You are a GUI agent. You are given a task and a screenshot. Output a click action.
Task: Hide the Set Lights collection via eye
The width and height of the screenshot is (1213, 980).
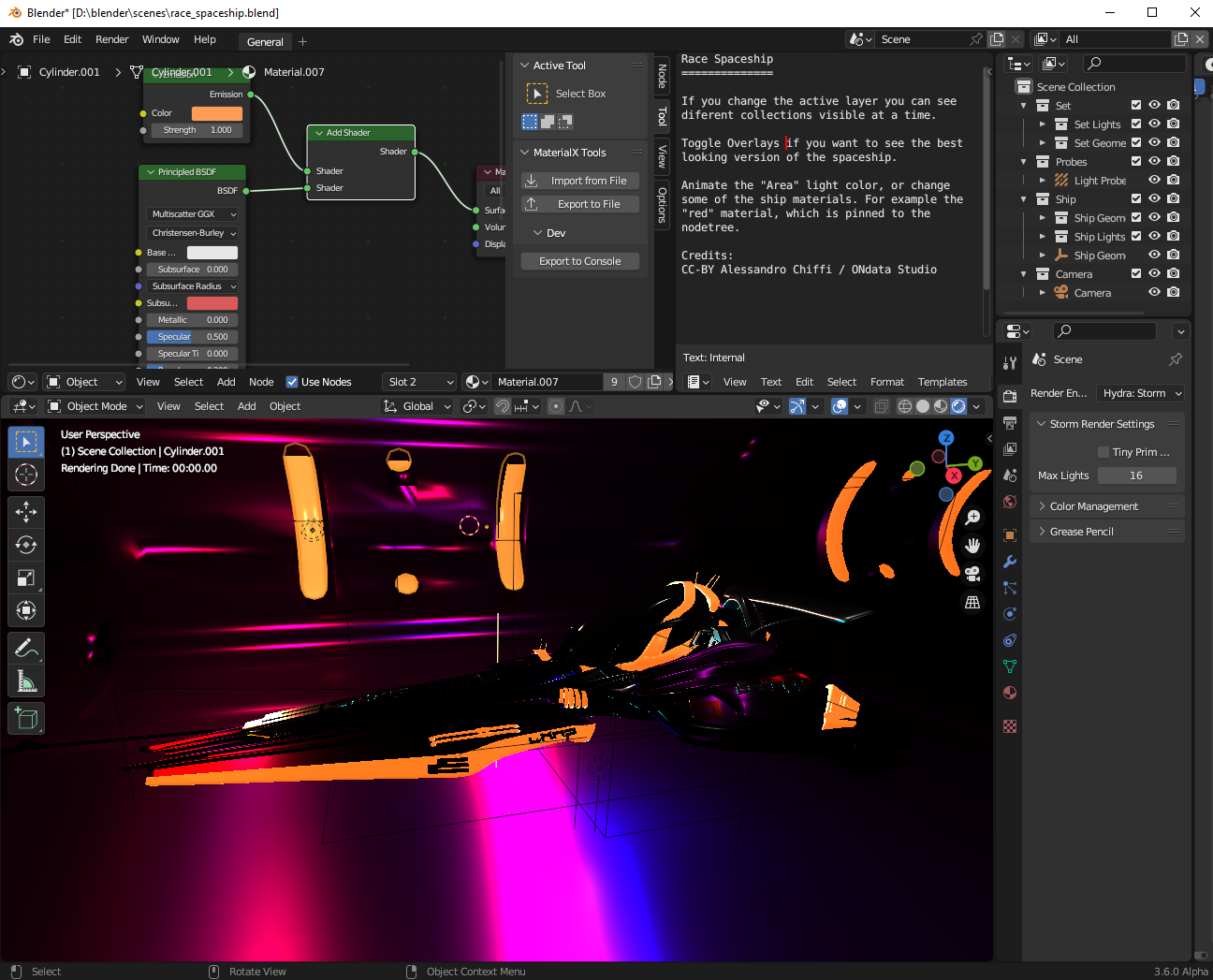point(1155,124)
